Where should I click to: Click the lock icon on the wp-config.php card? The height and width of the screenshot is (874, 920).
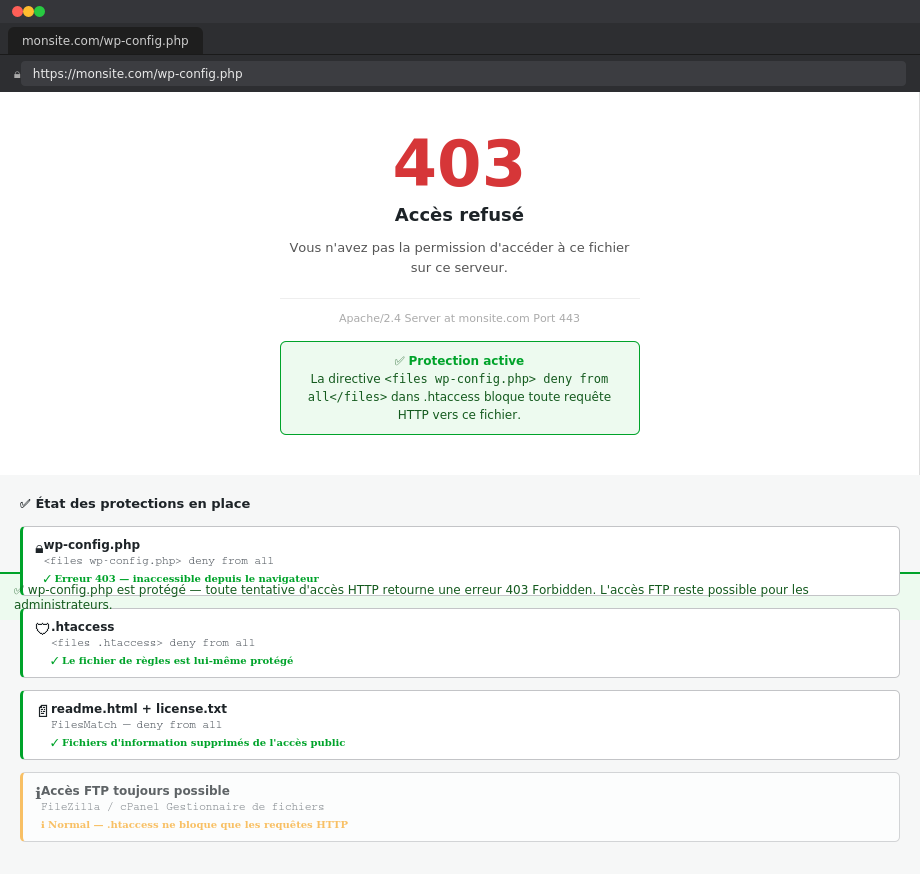[39, 549]
